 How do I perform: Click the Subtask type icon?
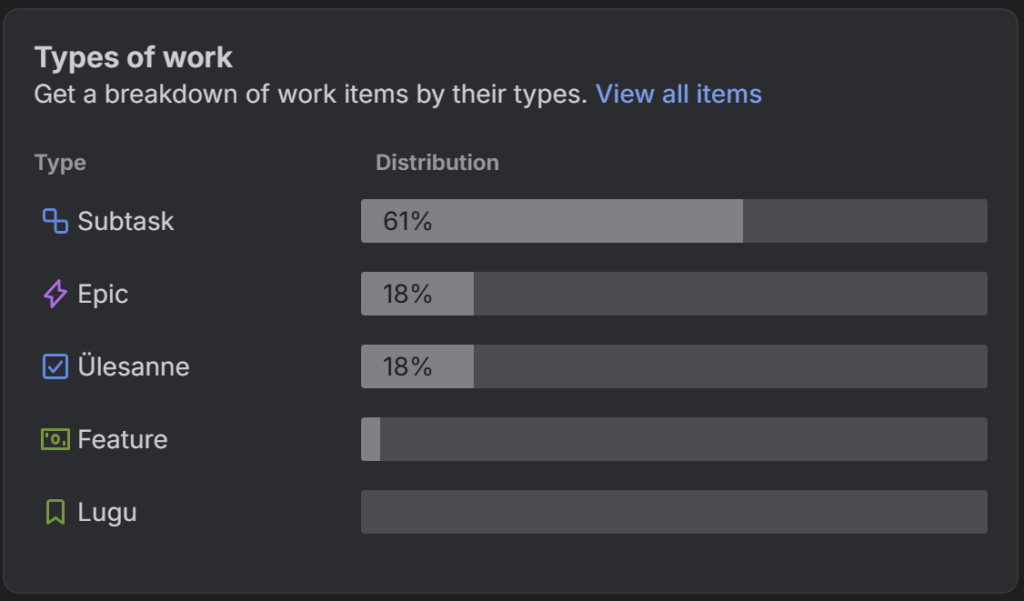55,221
